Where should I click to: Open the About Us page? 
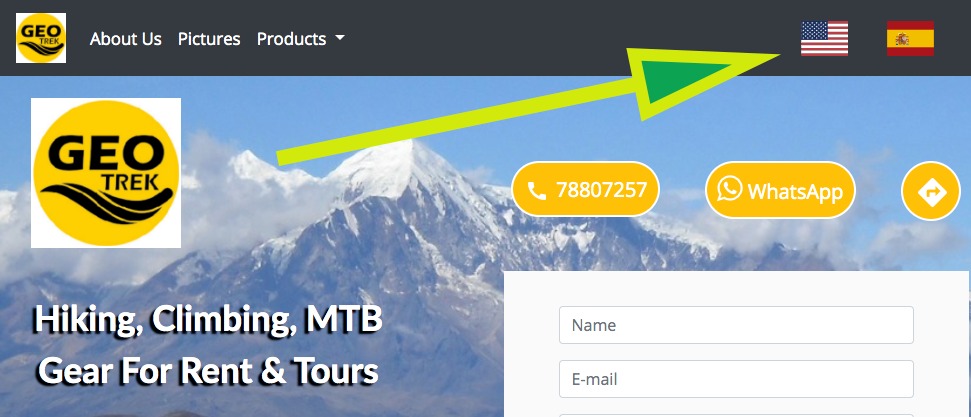tap(126, 39)
